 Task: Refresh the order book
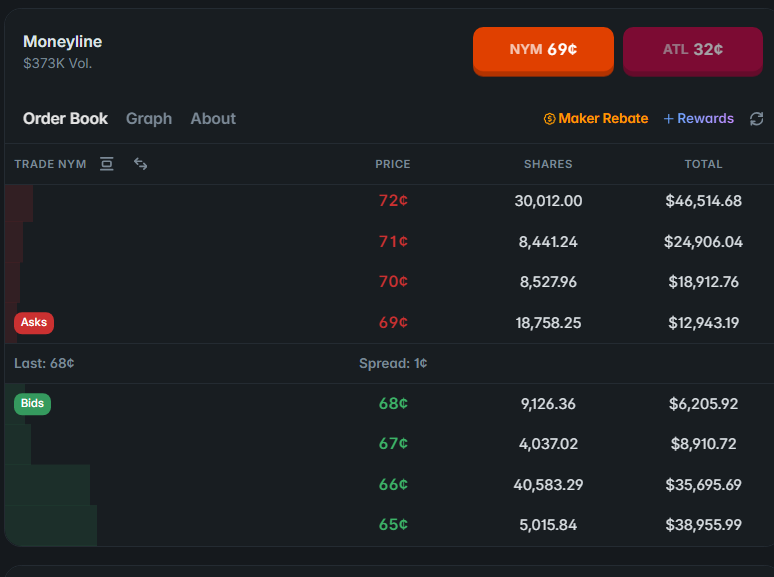pos(756,118)
